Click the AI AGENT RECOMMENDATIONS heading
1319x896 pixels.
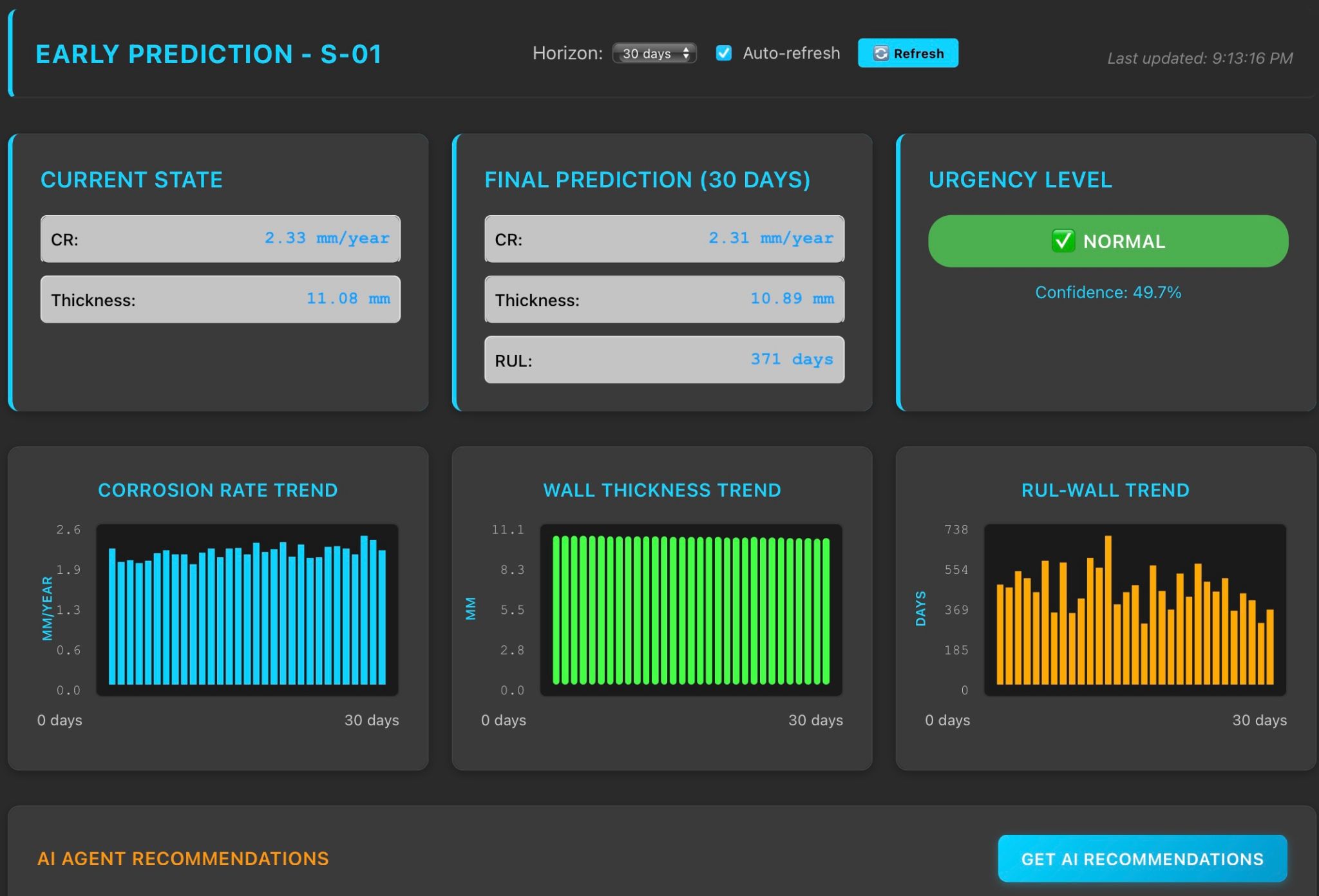pos(183,859)
